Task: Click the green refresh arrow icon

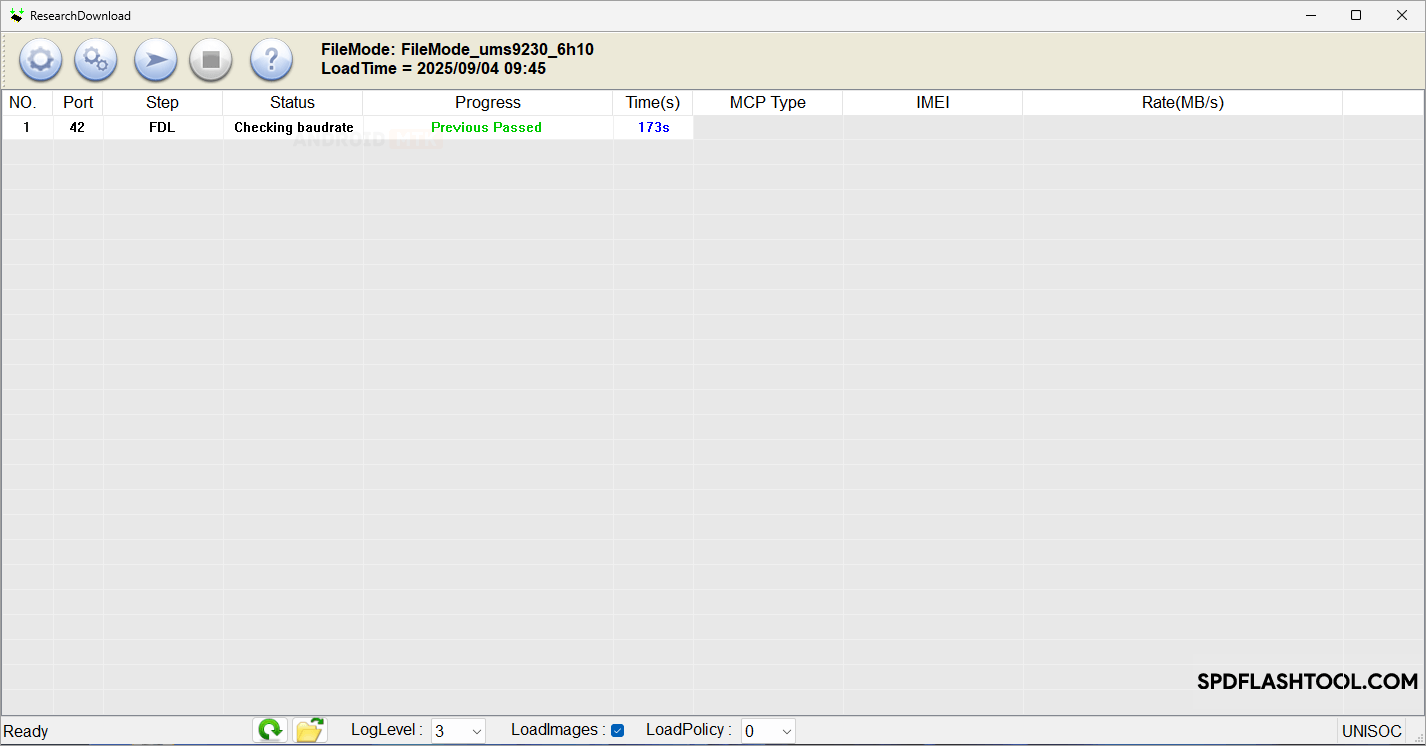Action: pos(270,730)
